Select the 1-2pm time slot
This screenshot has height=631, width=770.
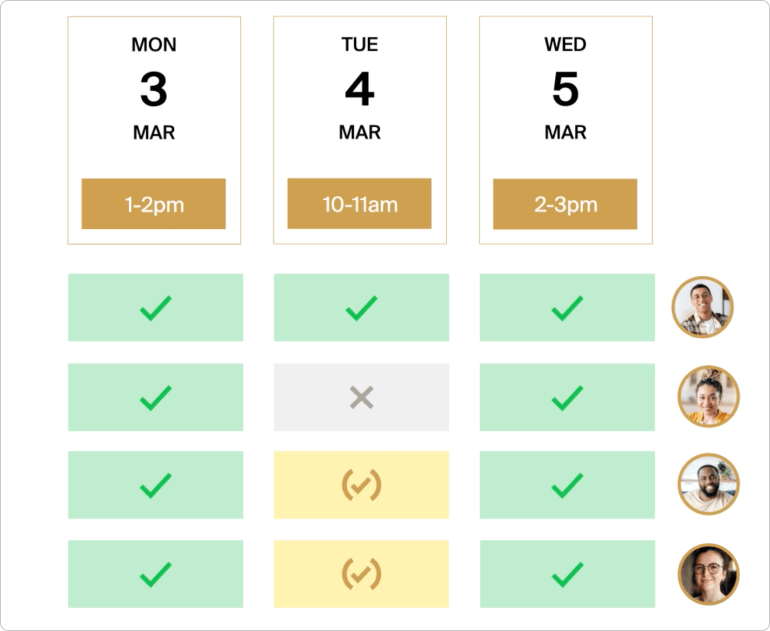pos(154,204)
